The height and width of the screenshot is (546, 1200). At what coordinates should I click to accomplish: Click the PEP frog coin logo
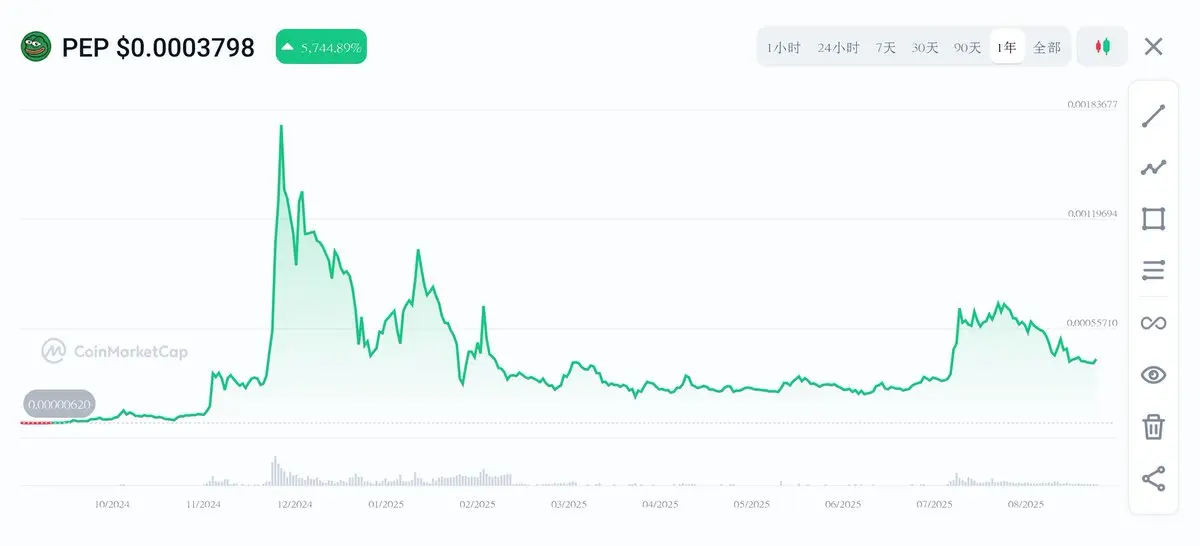pos(36,47)
